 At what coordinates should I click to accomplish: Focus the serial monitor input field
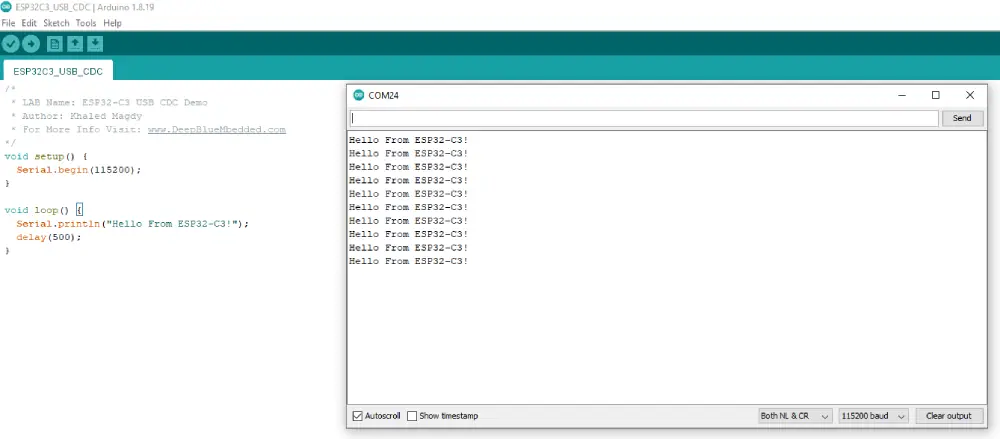[x=643, y=118]
